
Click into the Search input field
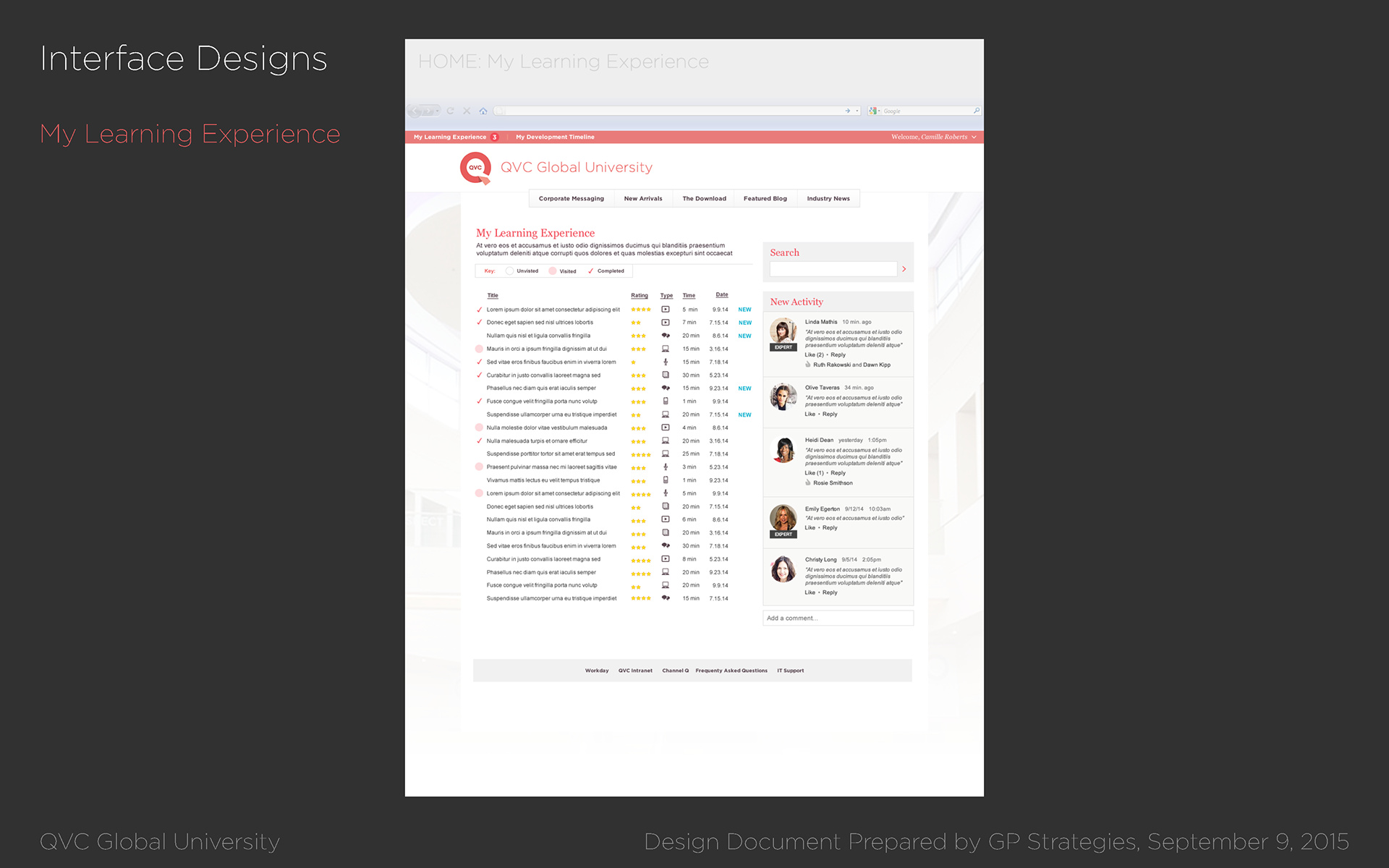tap(833, 269)
